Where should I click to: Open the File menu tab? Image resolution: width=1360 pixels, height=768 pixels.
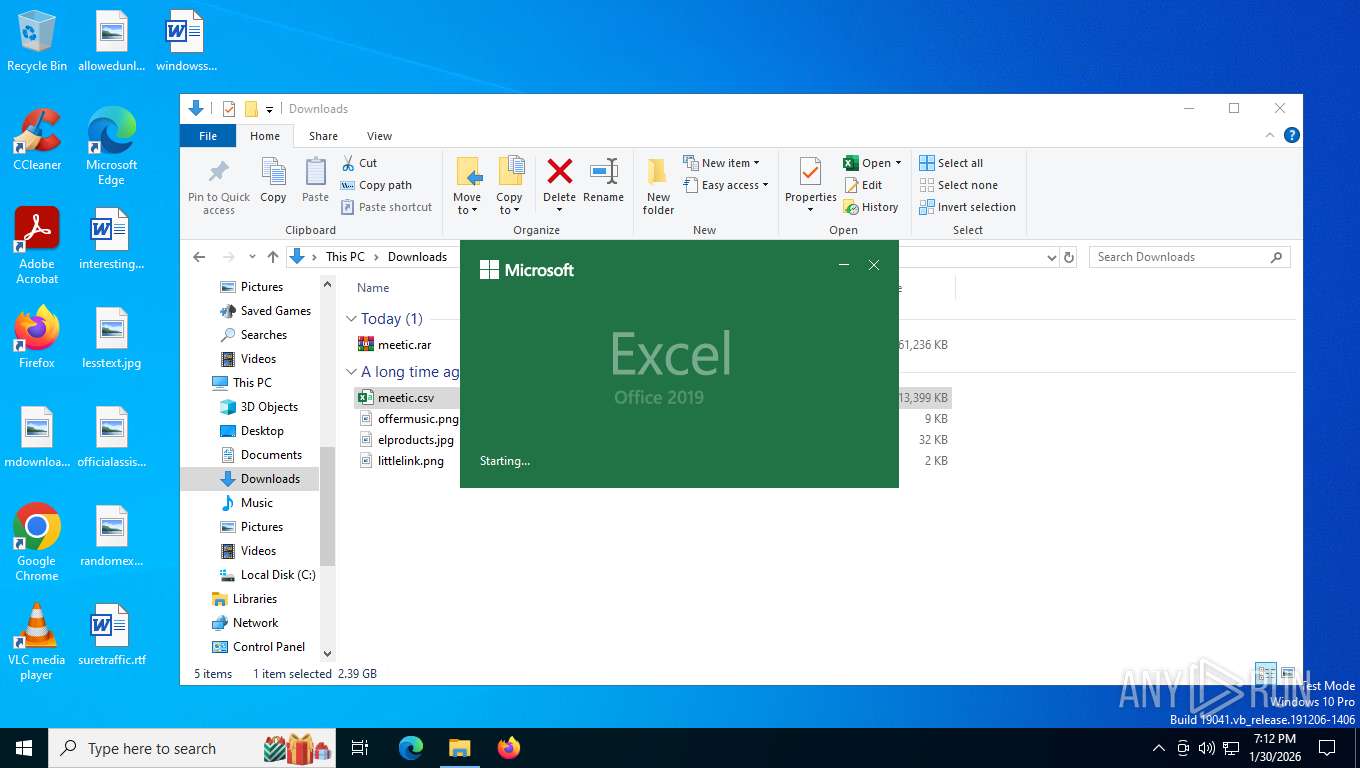208,136
